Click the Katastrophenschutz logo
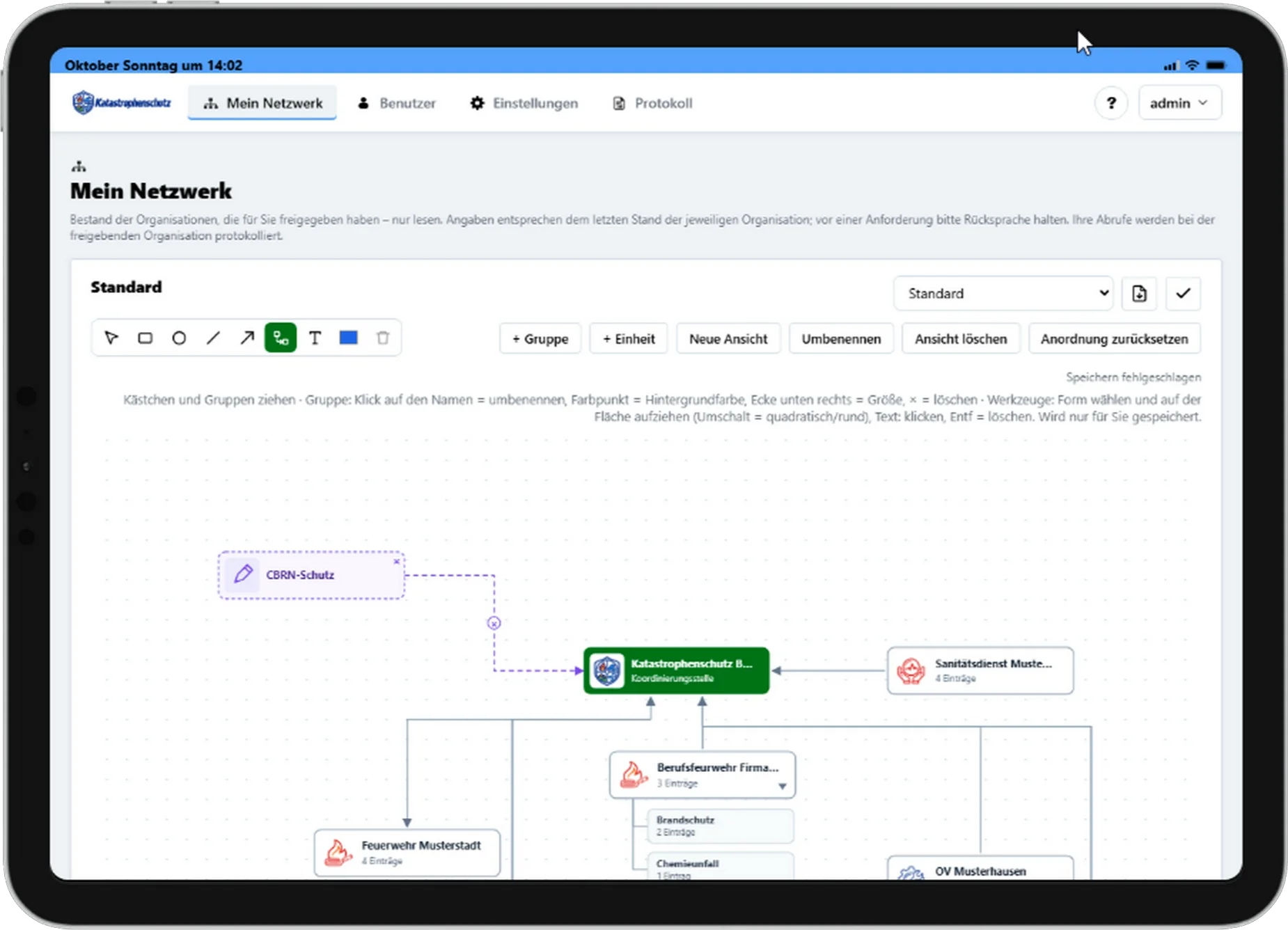Viewport: 1288px width, 930px height. 122,103
